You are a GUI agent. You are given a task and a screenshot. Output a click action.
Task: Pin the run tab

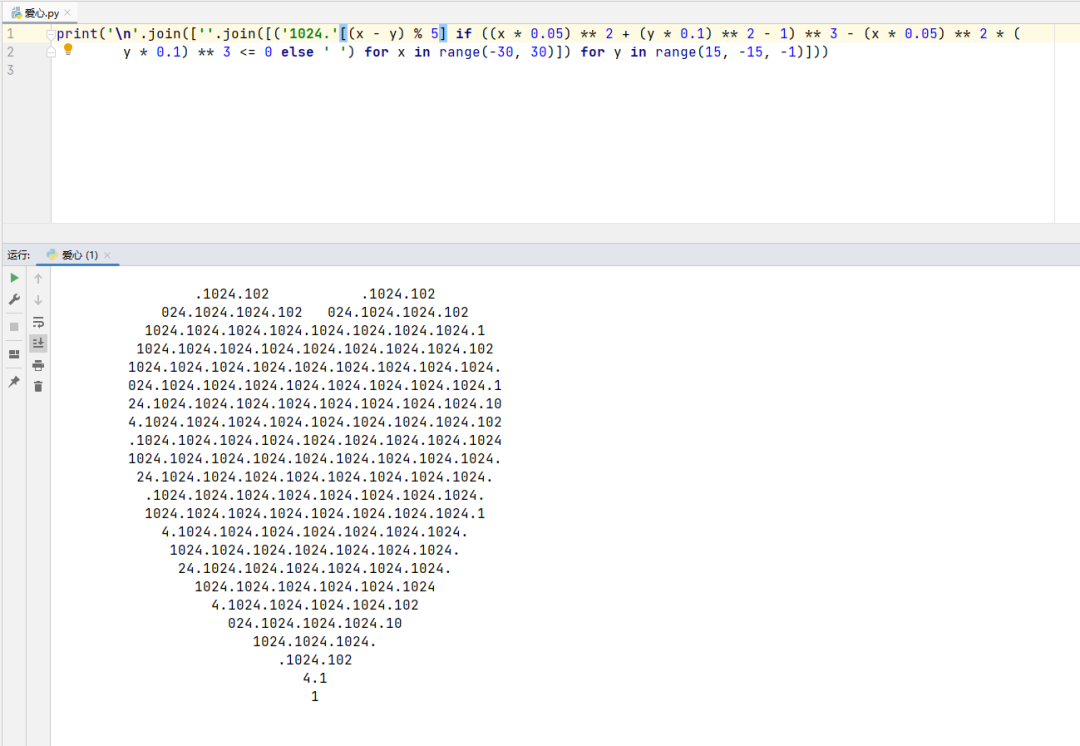14,382
